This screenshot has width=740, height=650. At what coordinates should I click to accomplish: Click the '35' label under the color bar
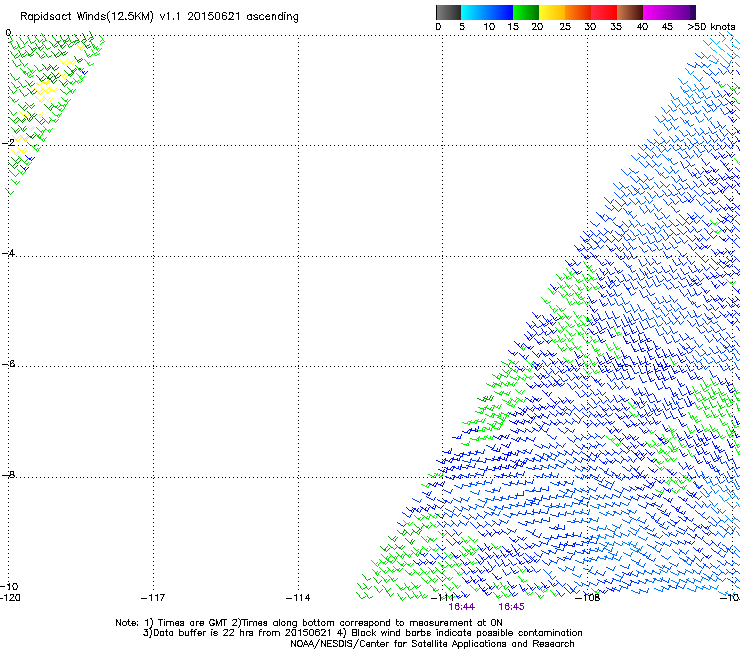(x=616, y=27)
